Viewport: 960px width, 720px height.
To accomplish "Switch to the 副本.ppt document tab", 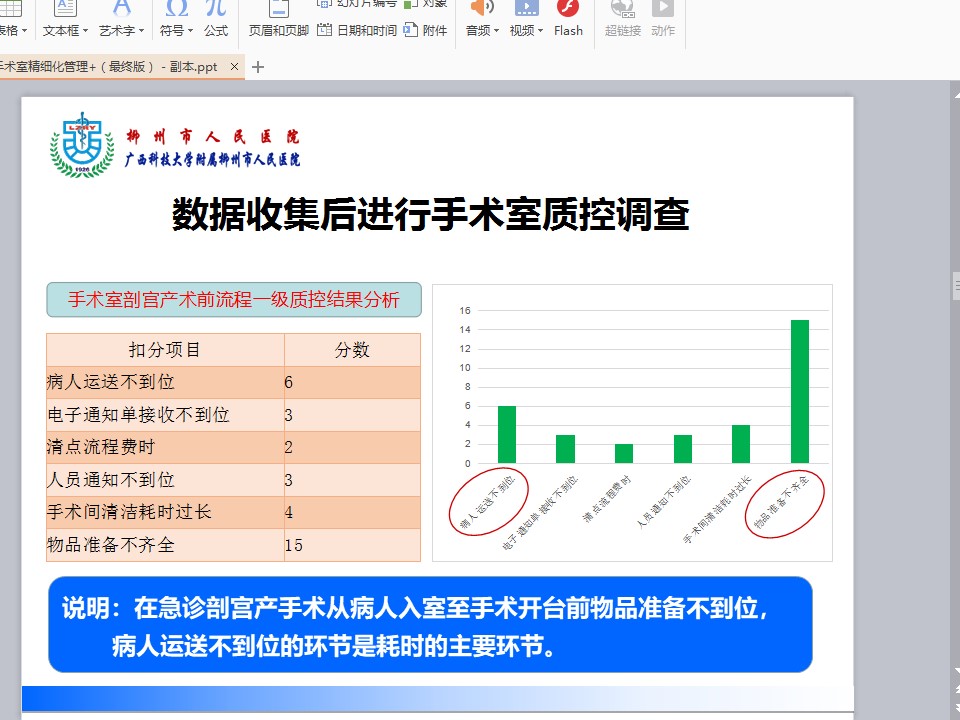I will [110, 67].
